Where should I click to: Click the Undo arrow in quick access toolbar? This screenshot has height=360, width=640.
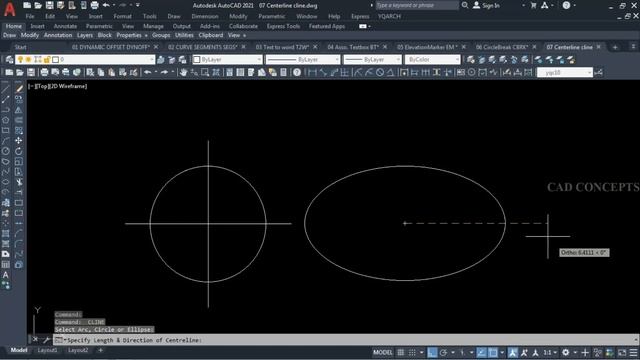pos(106,5)
